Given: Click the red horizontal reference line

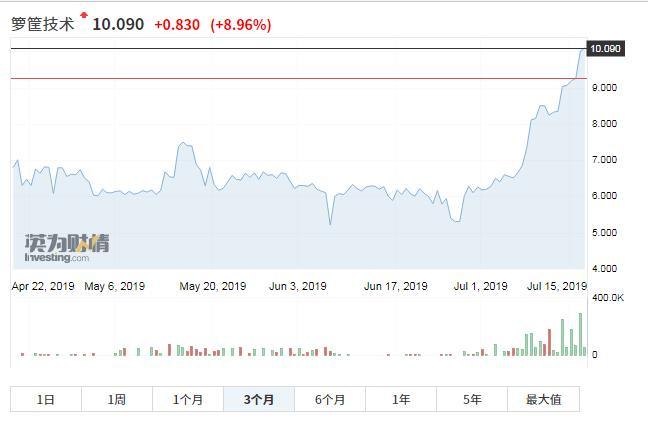Looking at the screenshot, I should (x=300, y=78).
